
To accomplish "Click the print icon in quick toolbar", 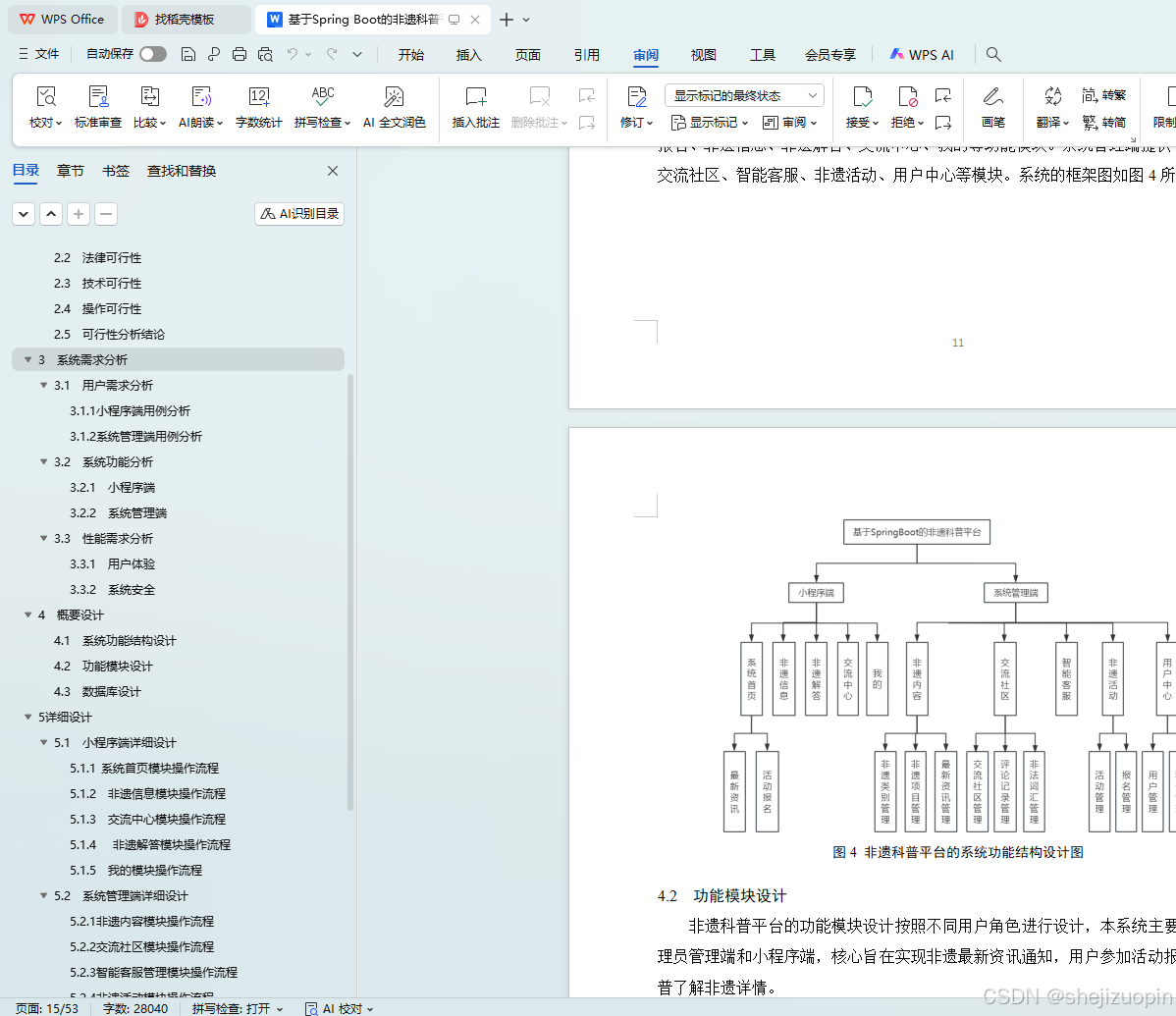I will click(240, 54).
